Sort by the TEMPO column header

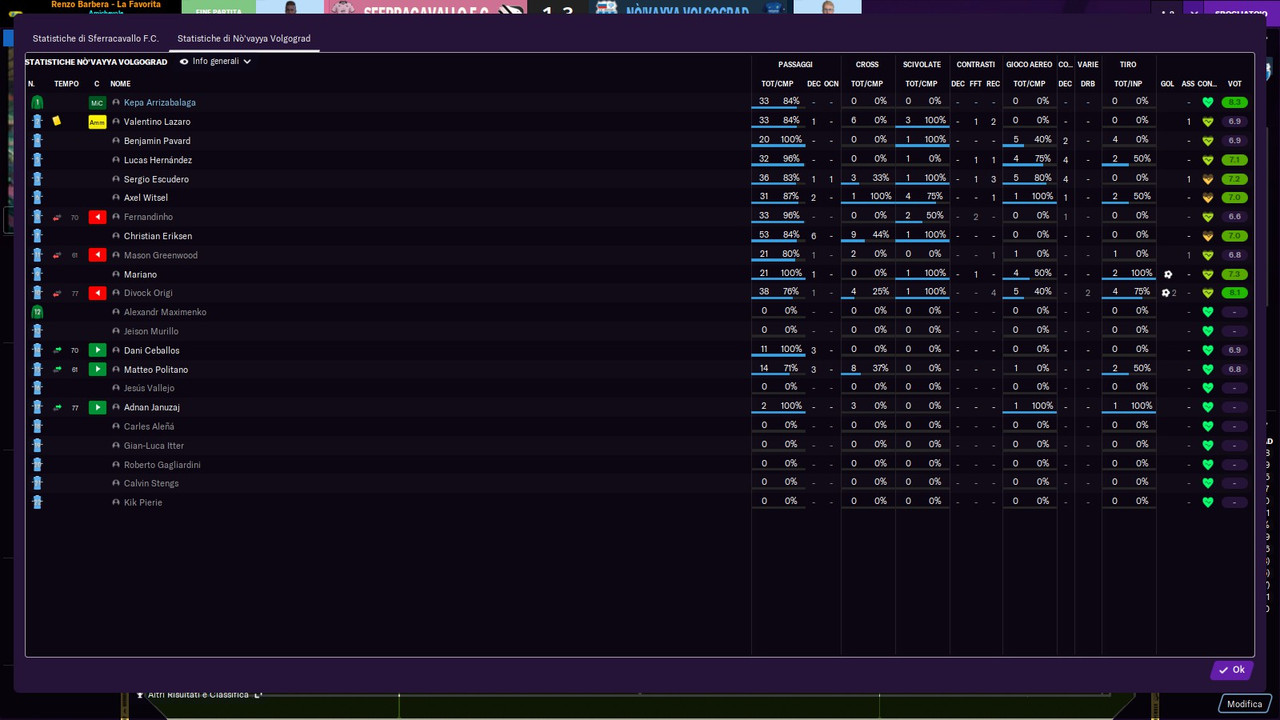(66, 84)
